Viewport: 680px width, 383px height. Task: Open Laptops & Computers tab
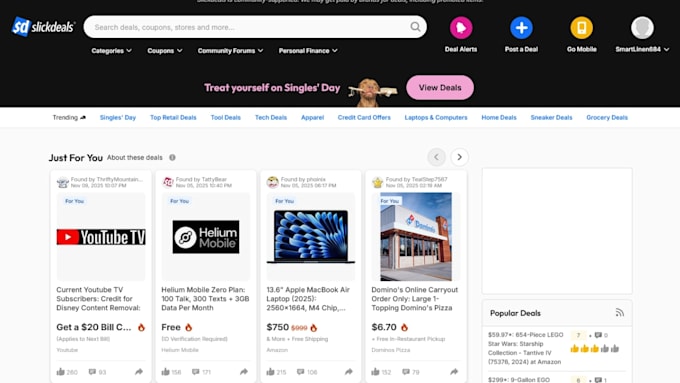click(x=436, y=118)
